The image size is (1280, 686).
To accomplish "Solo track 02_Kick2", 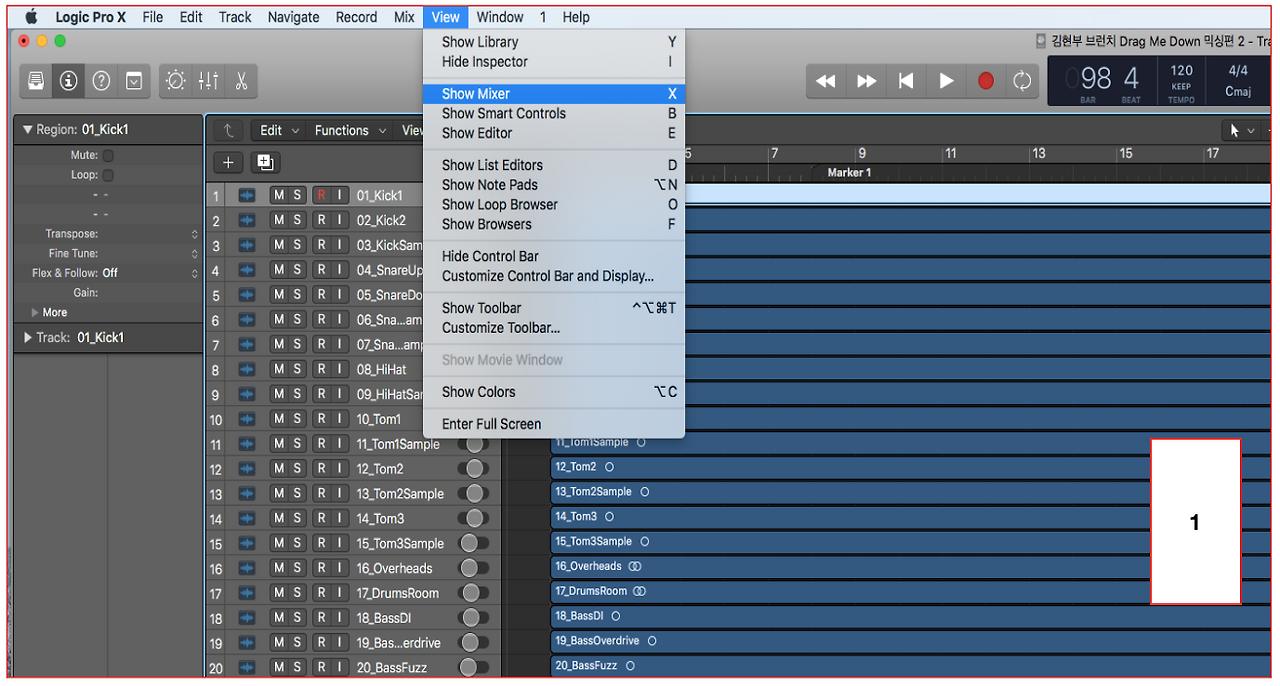I will (x=297, y=220).
